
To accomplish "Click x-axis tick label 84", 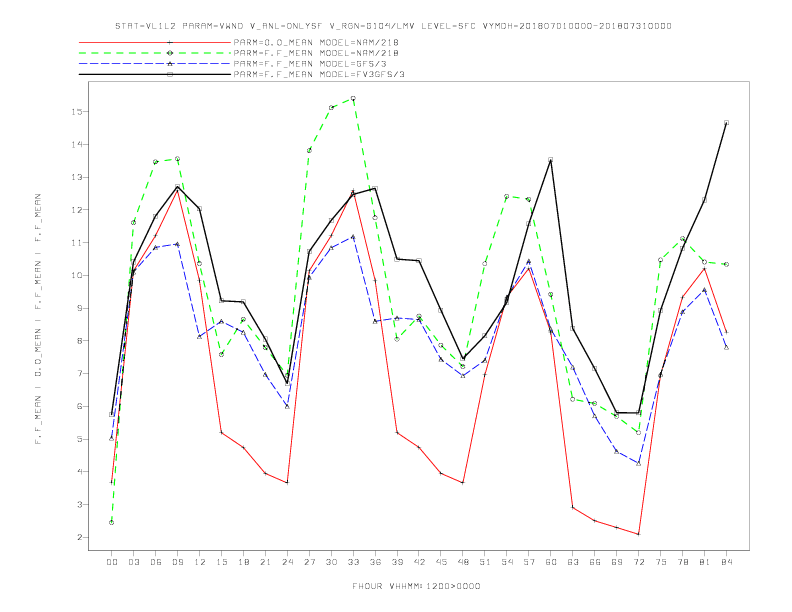I will pos(726,562).
